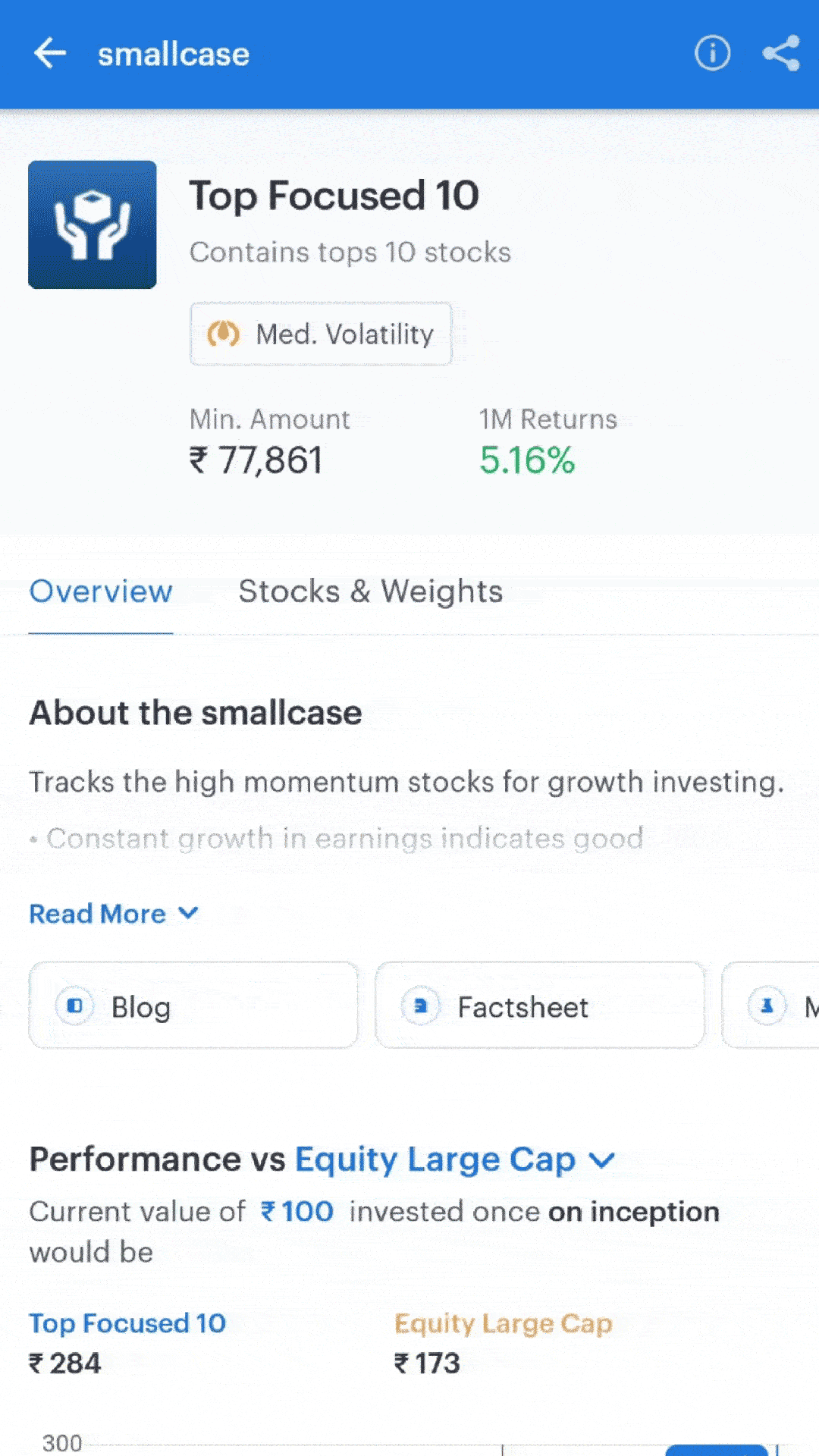Tap the Factsheet document icon

(421, 1006)
